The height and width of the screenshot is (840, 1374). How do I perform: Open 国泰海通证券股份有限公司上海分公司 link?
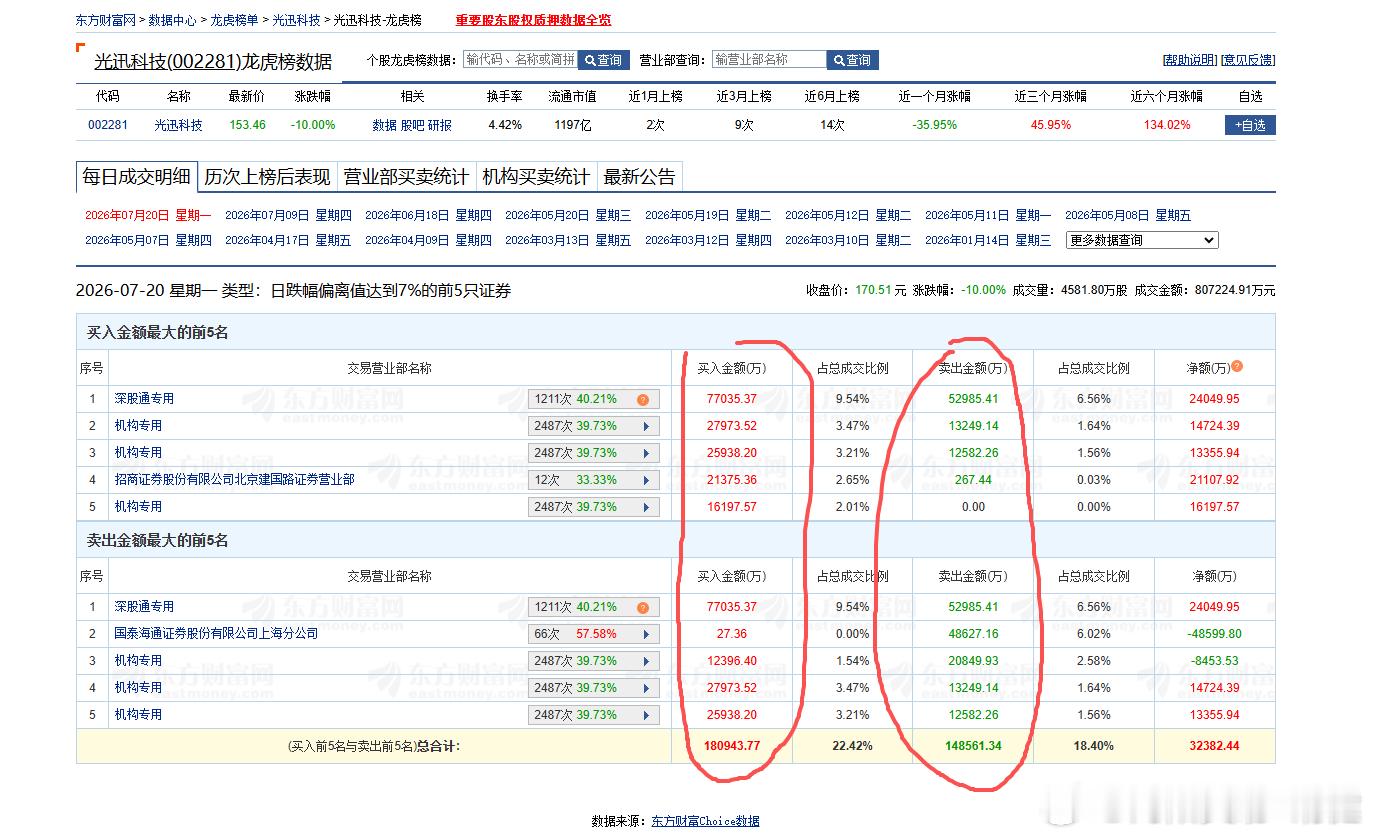click(x=216, y=633)
